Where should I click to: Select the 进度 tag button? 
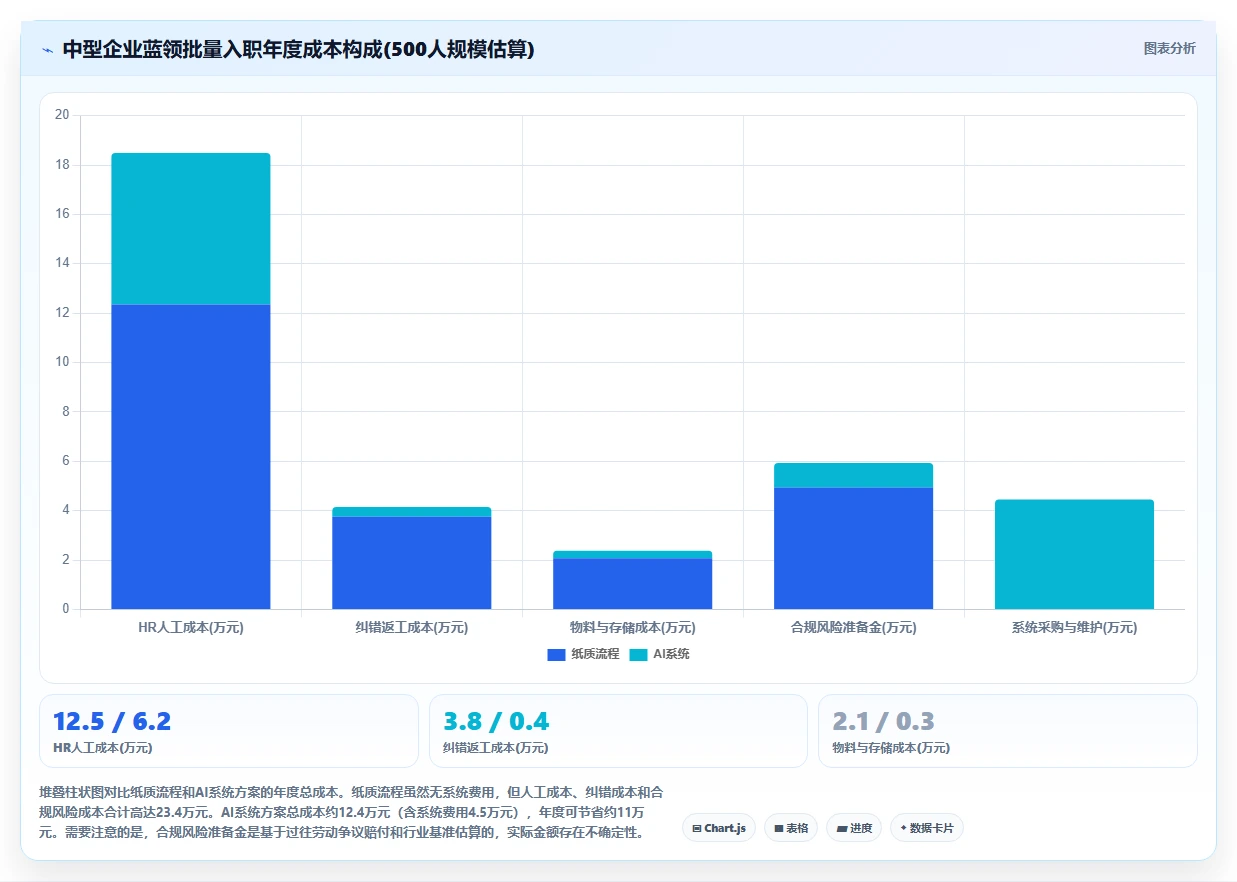[854, 828]
